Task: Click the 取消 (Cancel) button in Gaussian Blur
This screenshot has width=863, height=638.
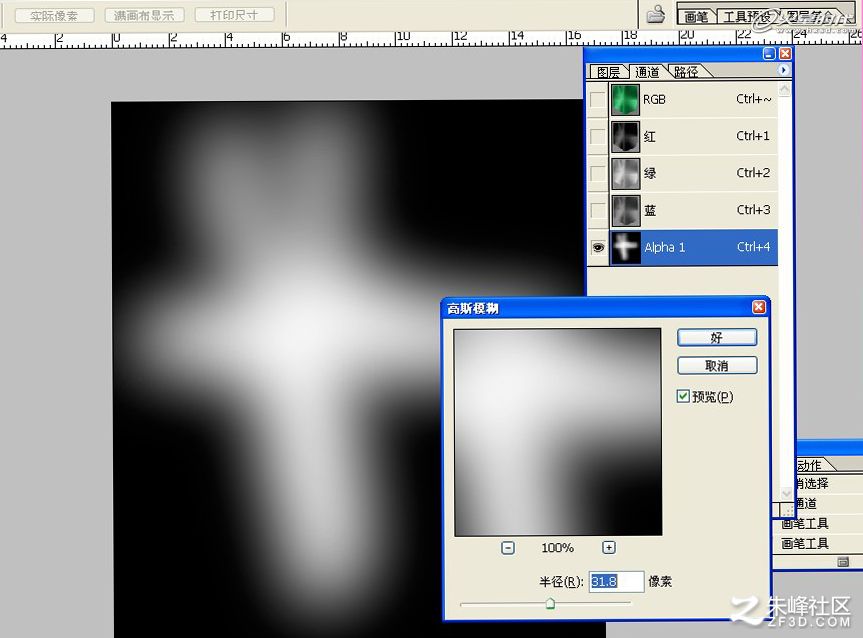Action: 717,366
